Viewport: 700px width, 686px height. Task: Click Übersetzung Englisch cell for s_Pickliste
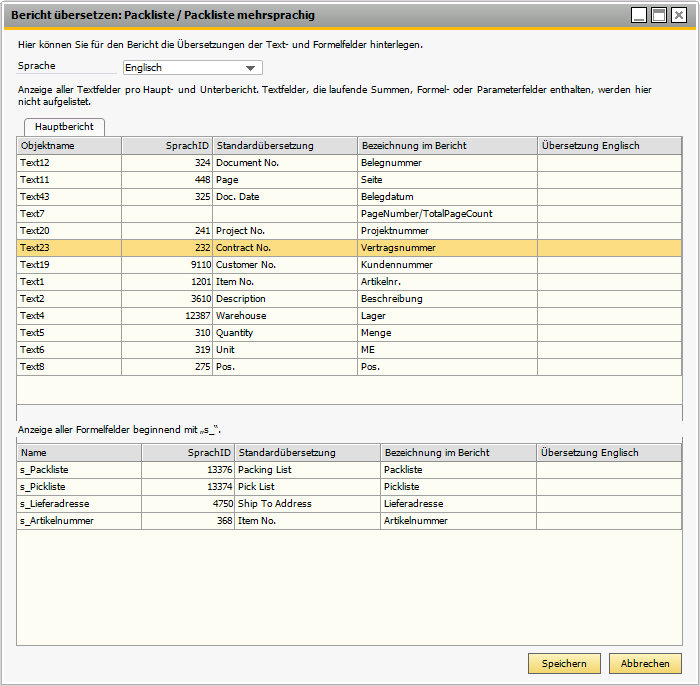tap(609, 487)
